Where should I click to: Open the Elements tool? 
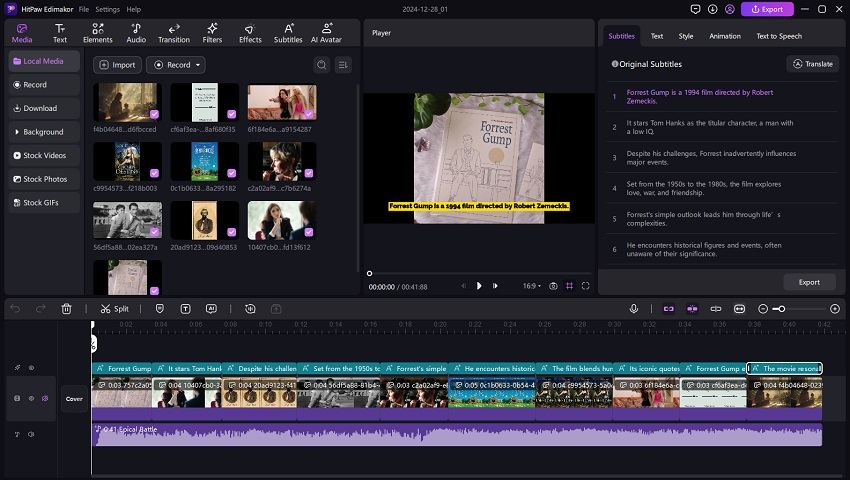point(98,33)
